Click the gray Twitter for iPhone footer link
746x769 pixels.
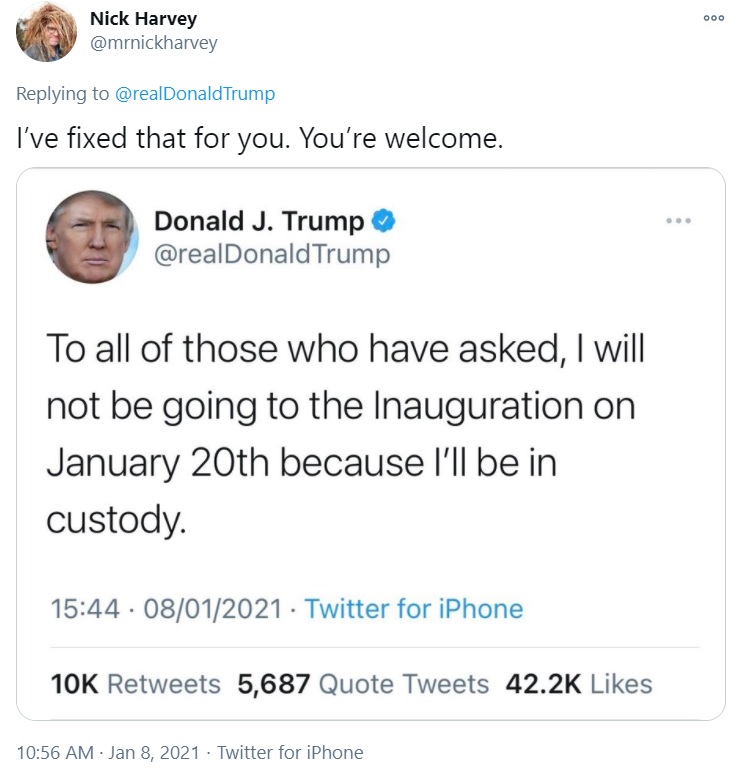click(x=290, y=752)
